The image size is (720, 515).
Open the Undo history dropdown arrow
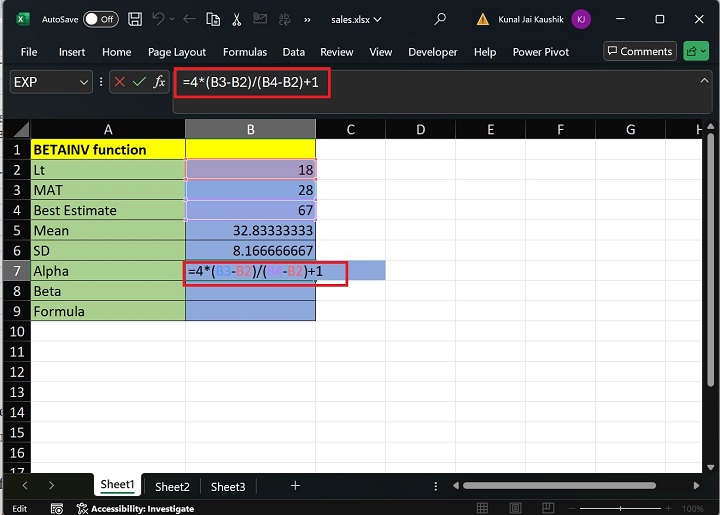(x=172, y=19)
